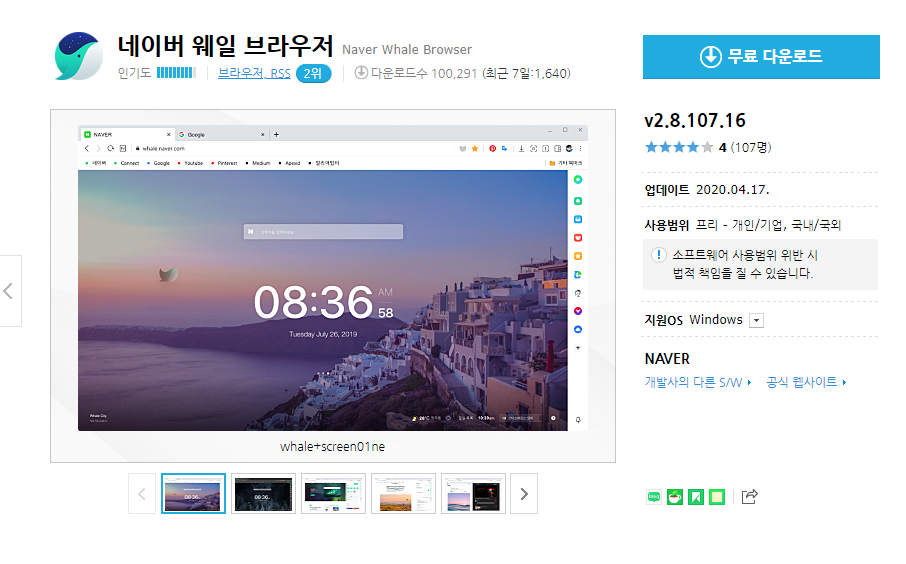
Task: Go to previous page with left edge arrow
Action: [x=9, y=291]
